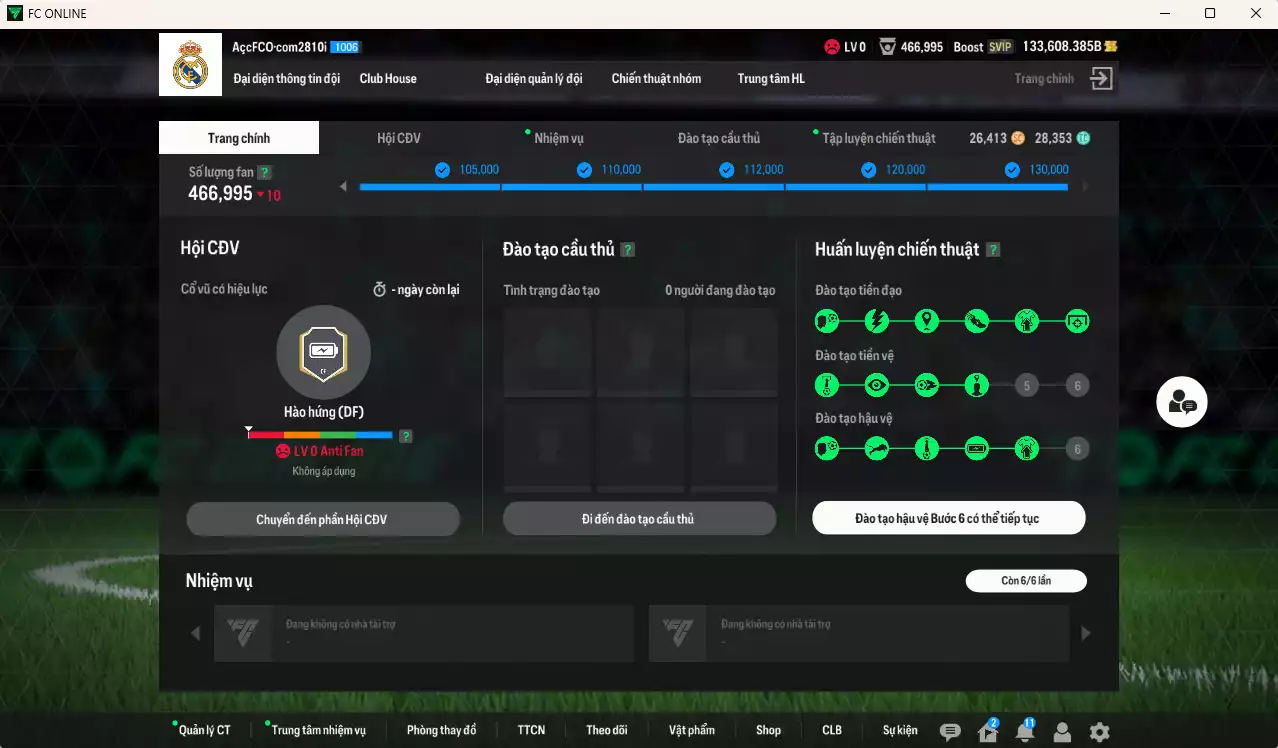Select the 130,000 fan milestone checkmark
Image resolution: width=1278 pixels, height=748 pixels.
1012,170
